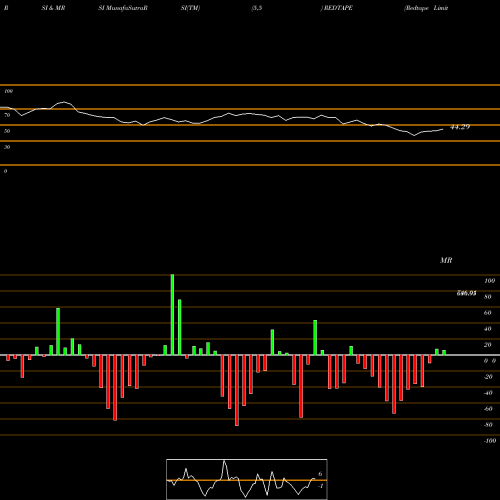Click the '(5,5' parameter text in the title
Image resolution: width=500 pixels, height=500 pixels.
coord(257,8)
